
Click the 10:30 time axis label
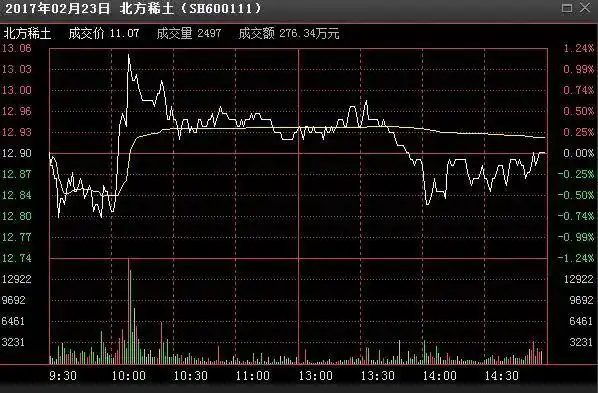point(191,376)
